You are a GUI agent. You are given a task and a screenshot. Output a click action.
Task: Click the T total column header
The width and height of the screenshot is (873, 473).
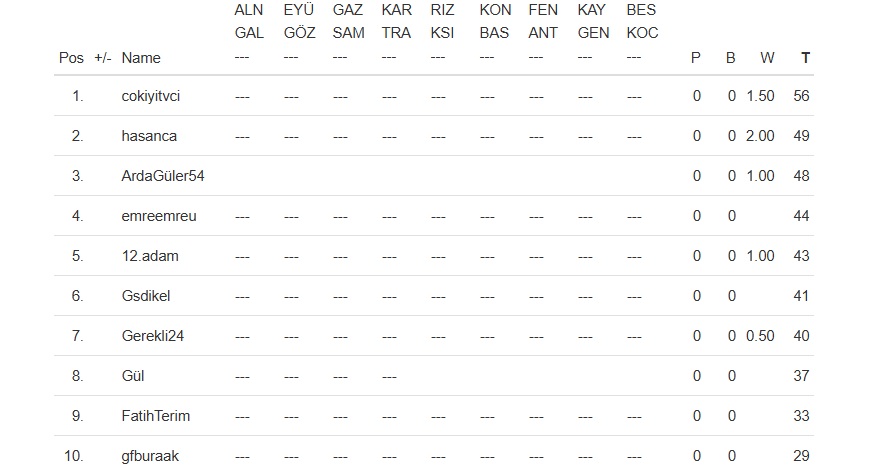pos(806,58)
